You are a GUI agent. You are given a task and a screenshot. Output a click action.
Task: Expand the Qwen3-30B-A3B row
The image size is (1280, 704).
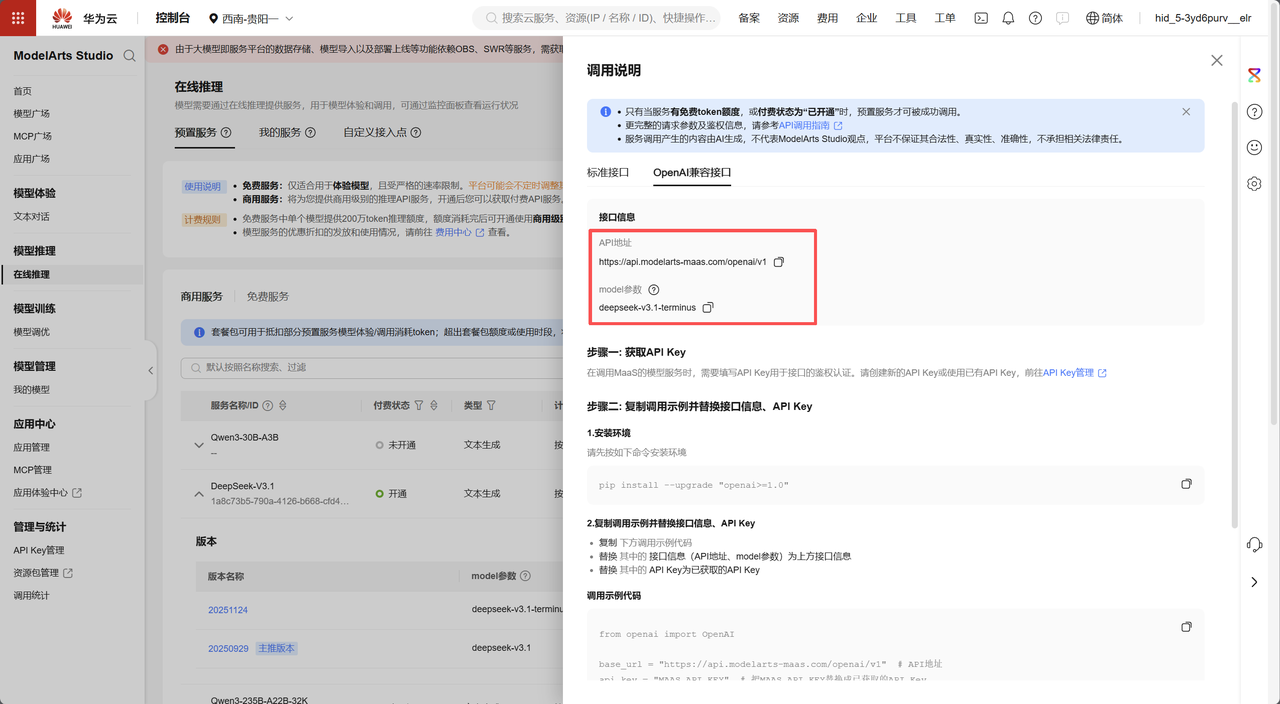[x=199, y=444]
